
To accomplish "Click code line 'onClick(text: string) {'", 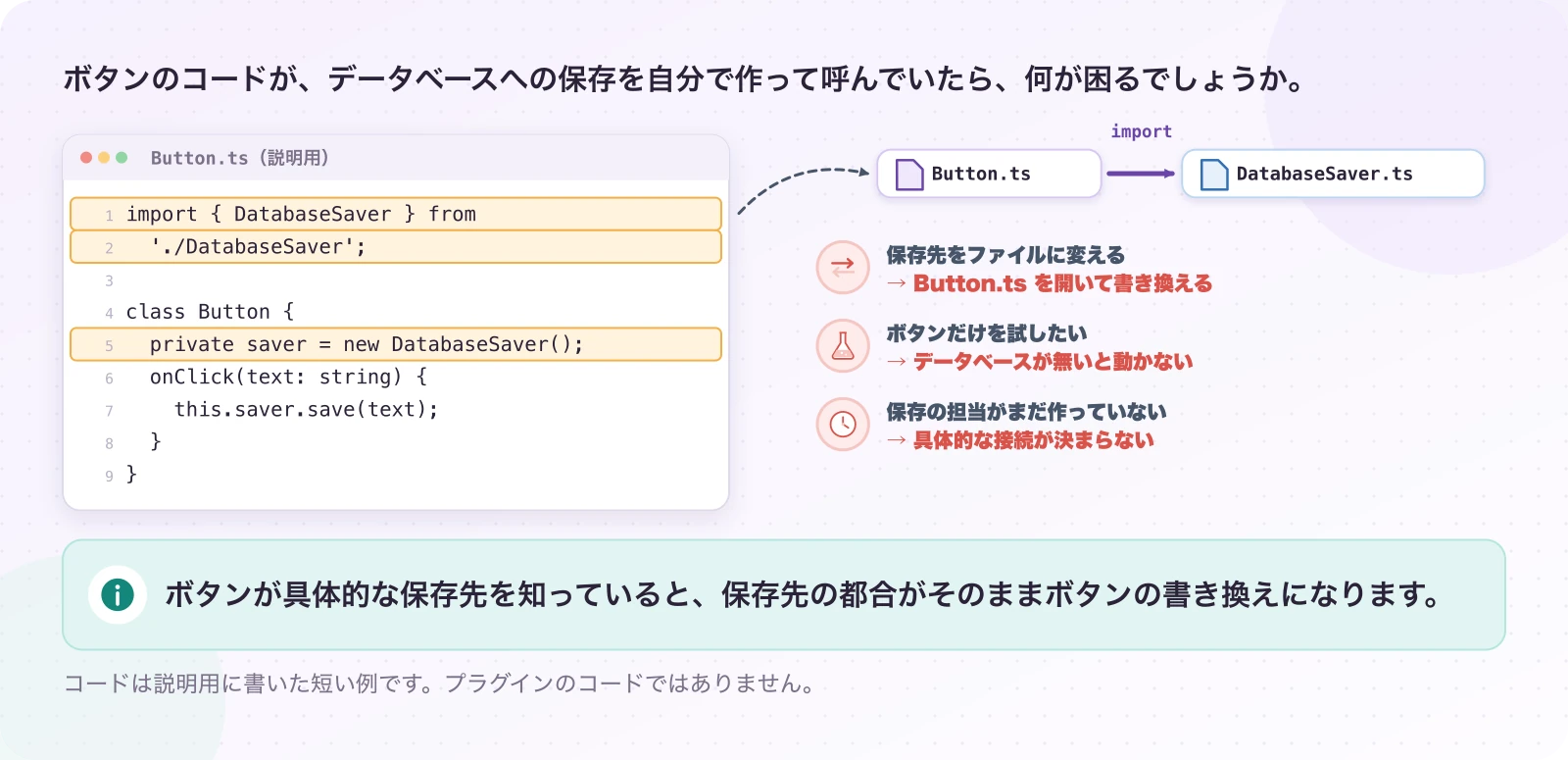I will pyautogui.click(x=288, y=378).
